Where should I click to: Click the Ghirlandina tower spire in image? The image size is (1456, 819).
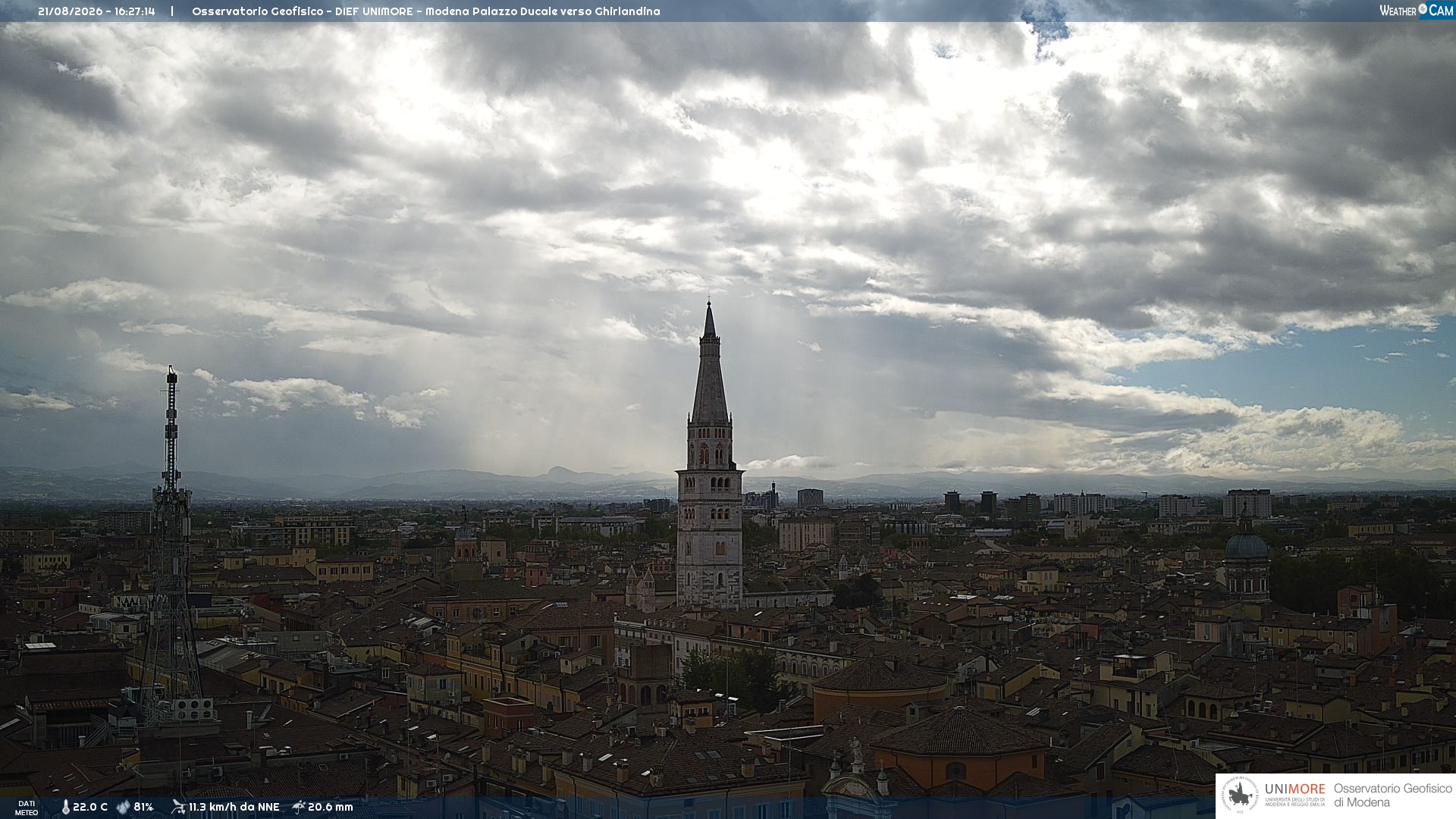710,364
